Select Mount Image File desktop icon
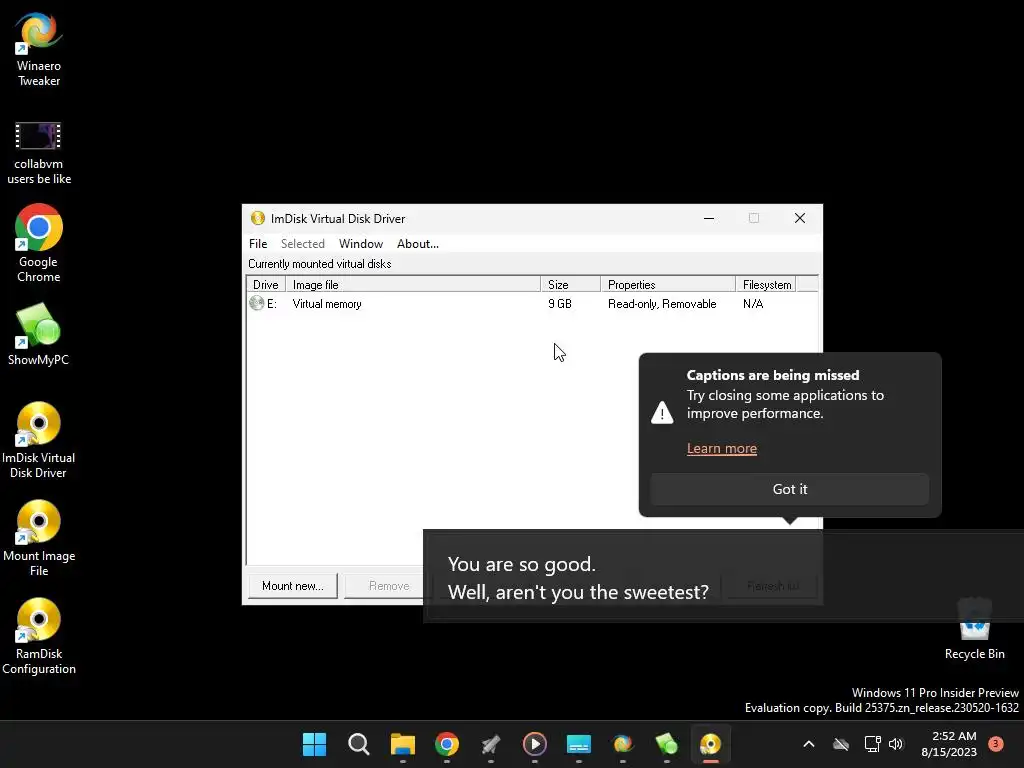Viewport: 1024px width, 768px height. (39, 537)
